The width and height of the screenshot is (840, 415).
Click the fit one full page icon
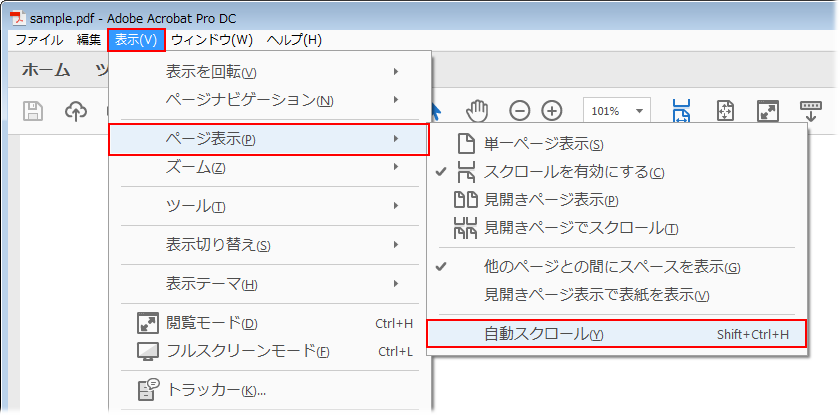coord(725,111)
